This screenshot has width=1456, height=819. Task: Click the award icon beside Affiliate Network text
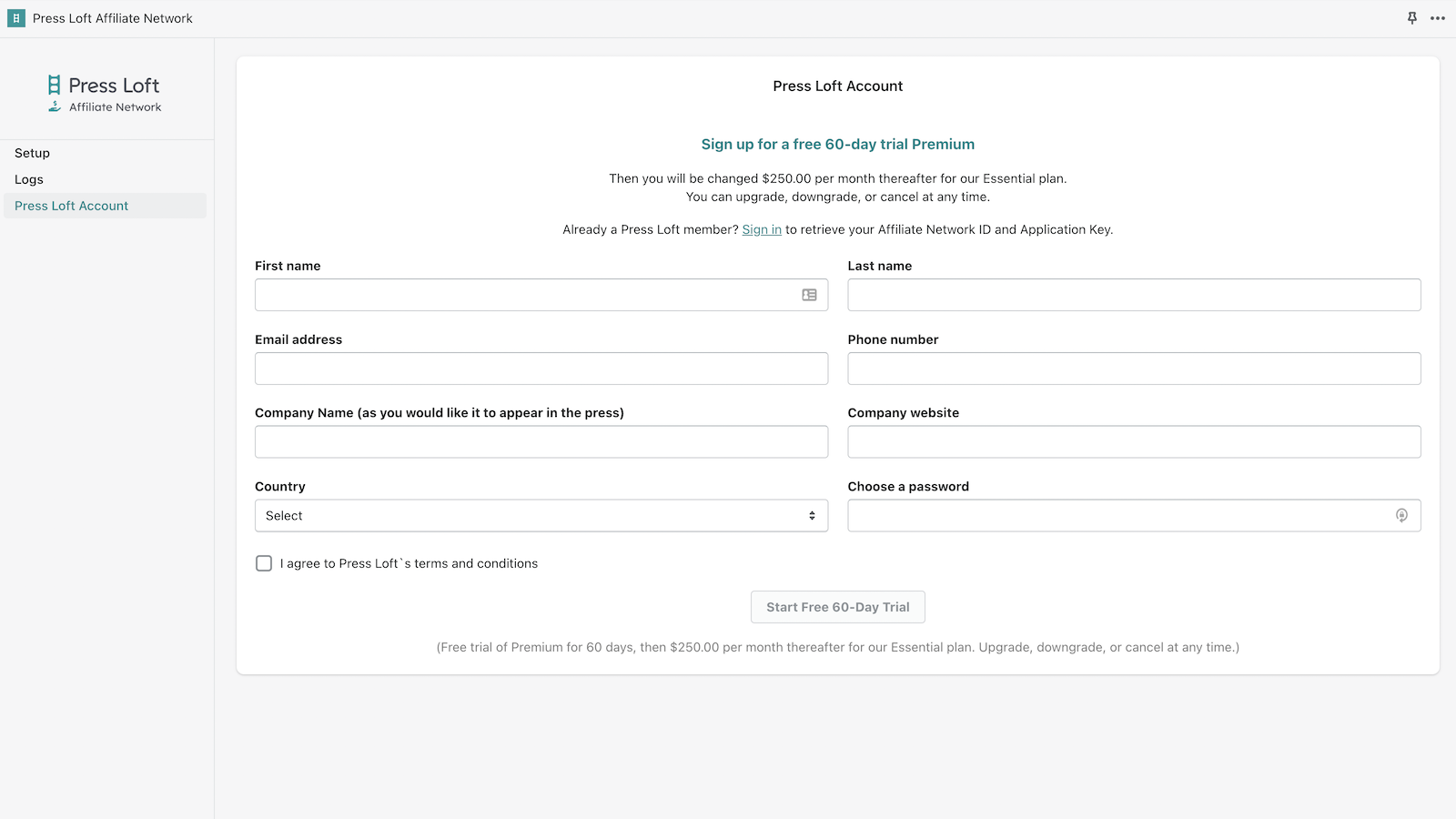(x=55, y=106)
